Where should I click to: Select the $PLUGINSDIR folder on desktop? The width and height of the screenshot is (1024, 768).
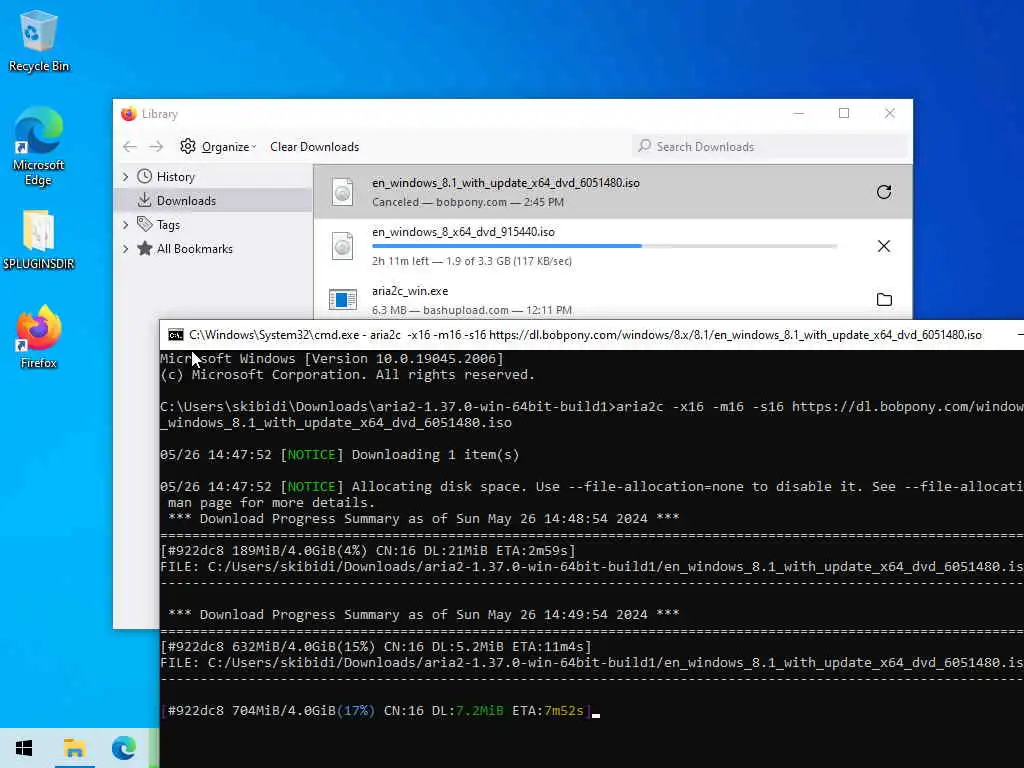(x=39, y=240)
